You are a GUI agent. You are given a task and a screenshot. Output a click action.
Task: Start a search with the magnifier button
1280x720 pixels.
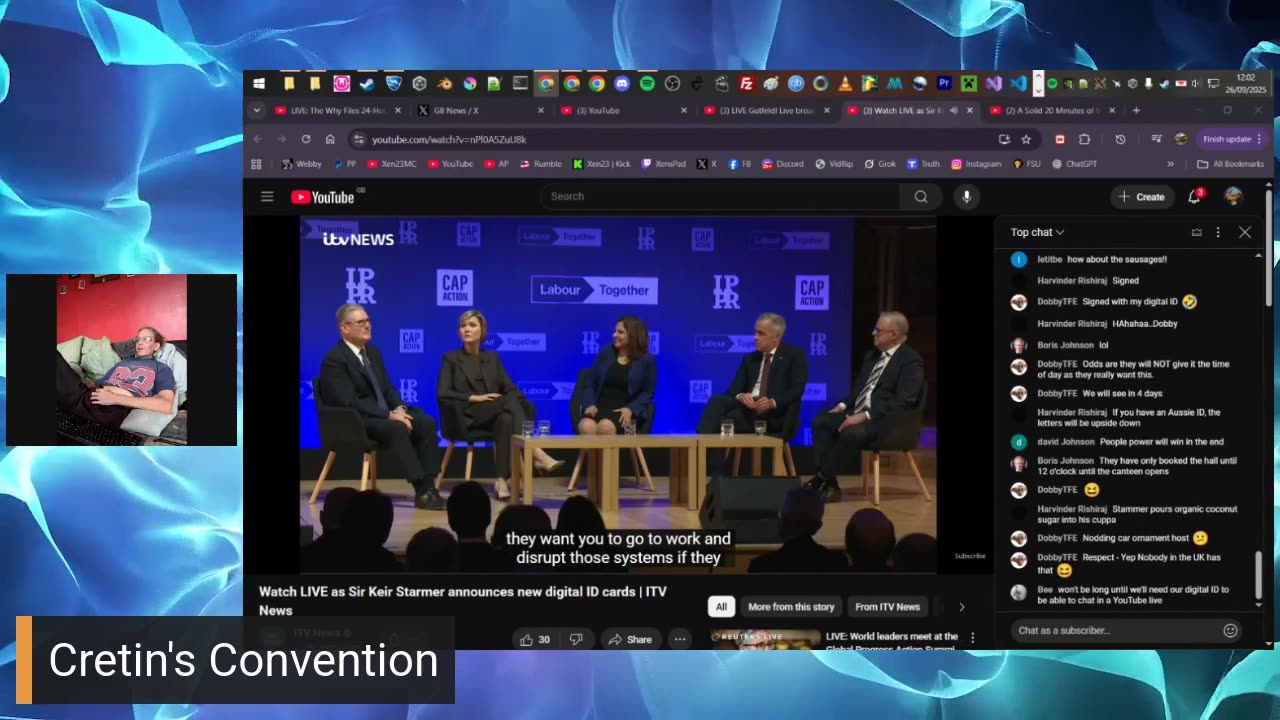click(921, 196)
